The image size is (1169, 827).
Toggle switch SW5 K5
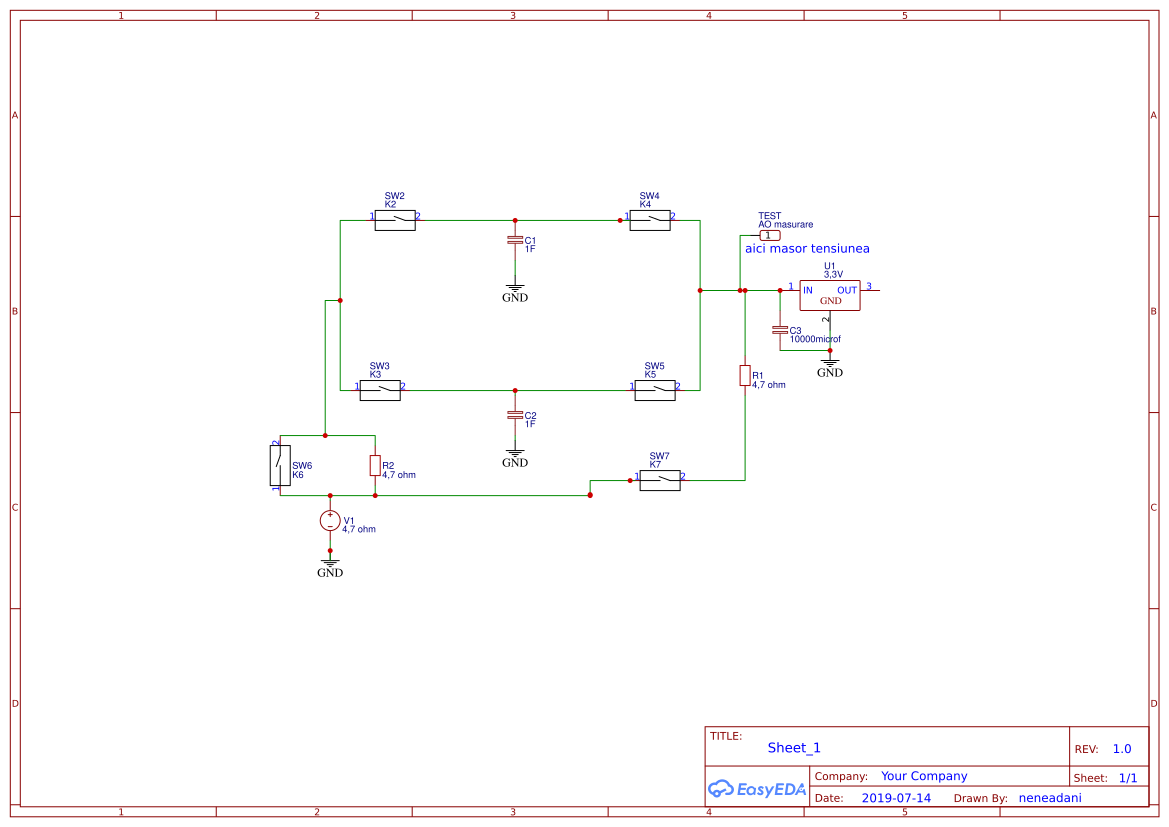pyautogui.click(x=653, y=390)
